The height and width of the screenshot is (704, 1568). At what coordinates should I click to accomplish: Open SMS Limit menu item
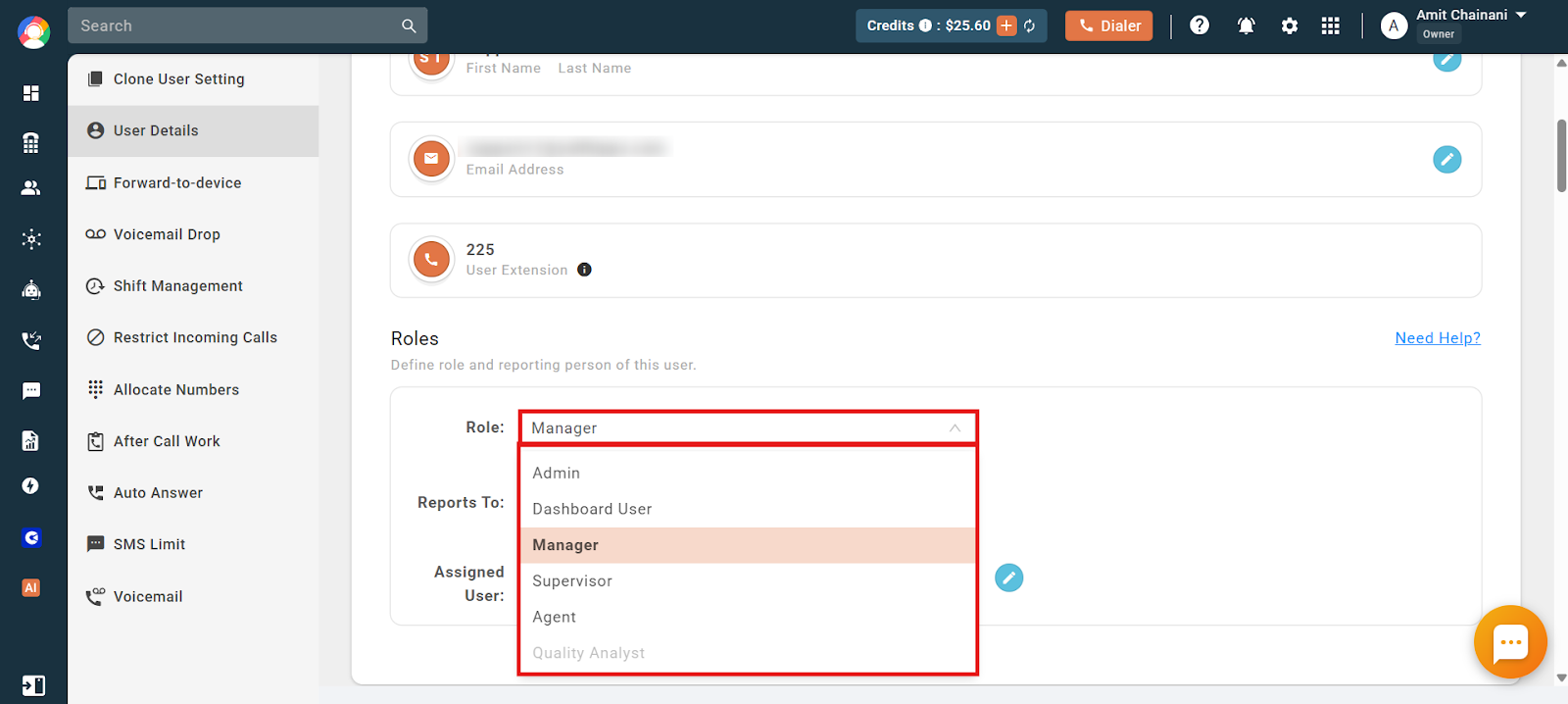click(193, 544)
